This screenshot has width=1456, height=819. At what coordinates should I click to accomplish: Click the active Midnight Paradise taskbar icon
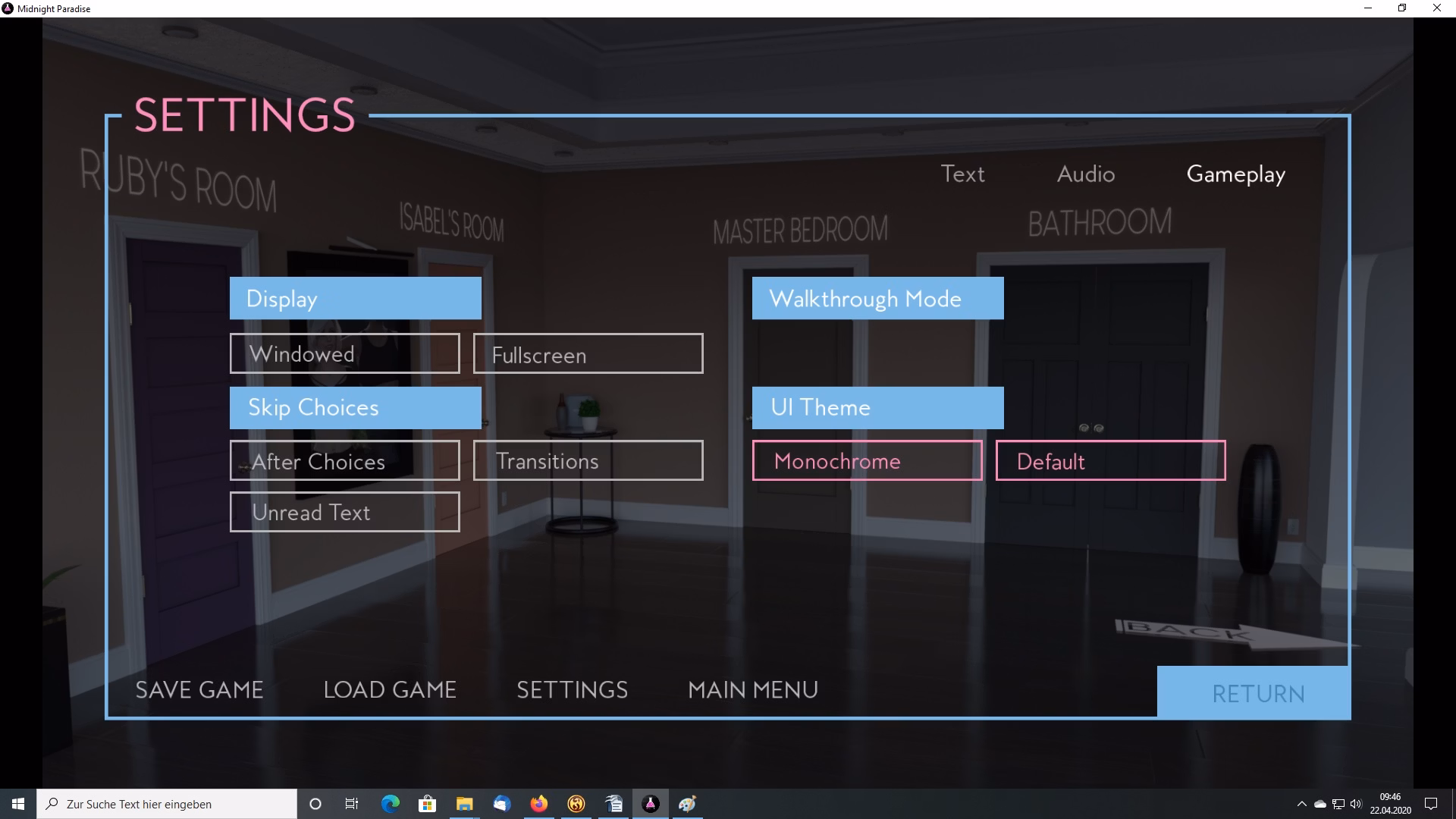650,804
